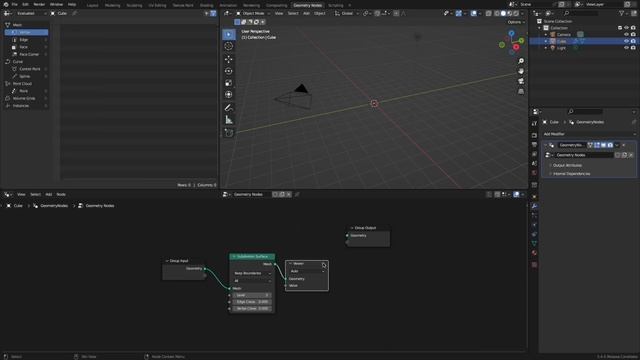Click the Blender logo in top bar

[6, 4]
